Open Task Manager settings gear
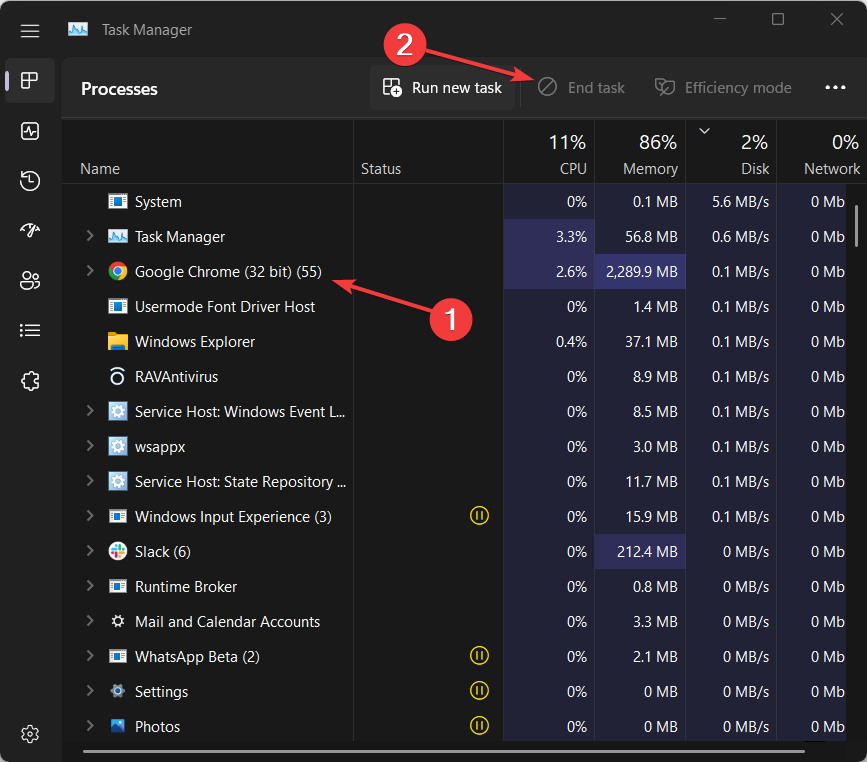This screenshot has width=867, height=762. 30,734
